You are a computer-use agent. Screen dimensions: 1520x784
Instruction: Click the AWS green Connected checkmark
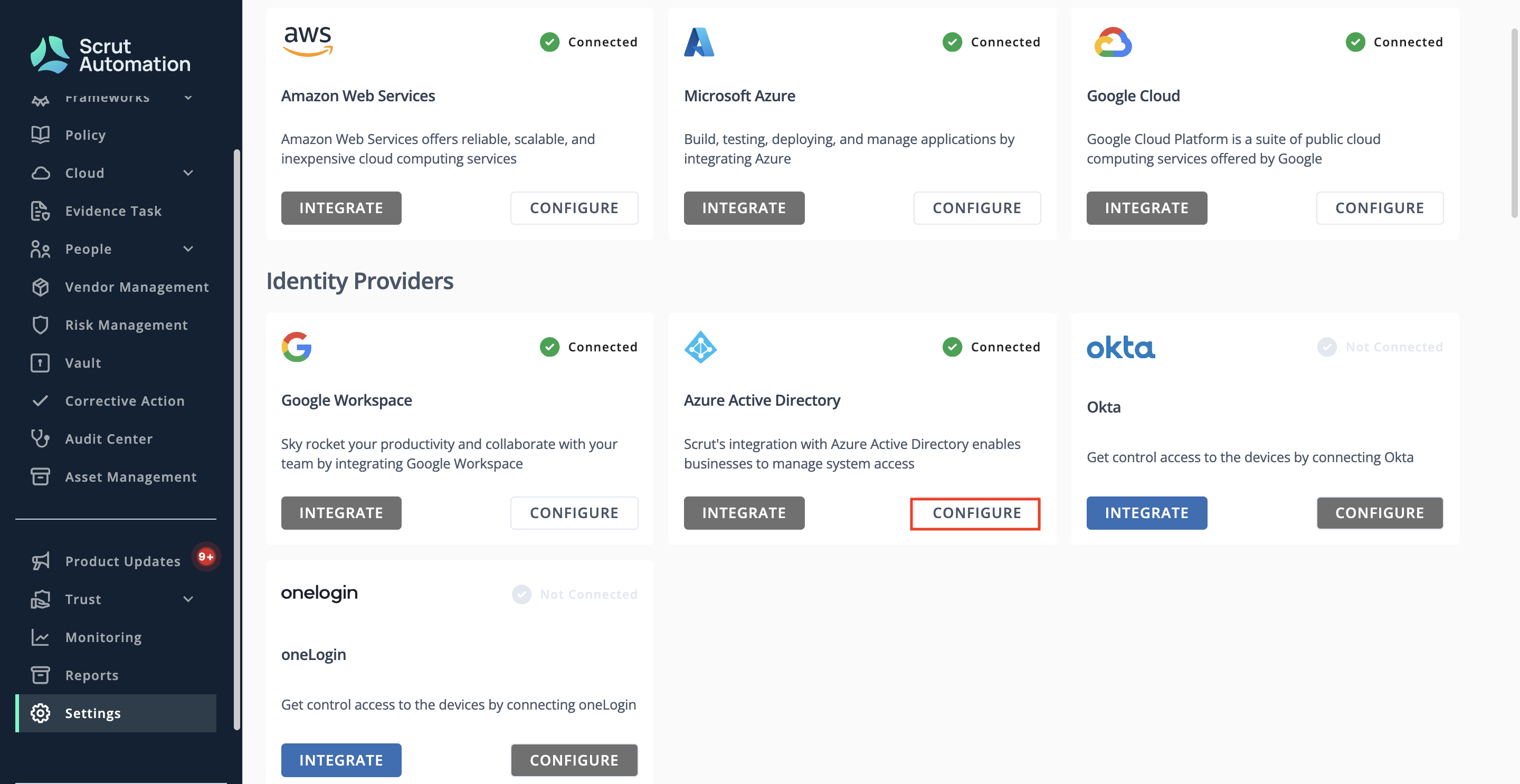point(549,42)
